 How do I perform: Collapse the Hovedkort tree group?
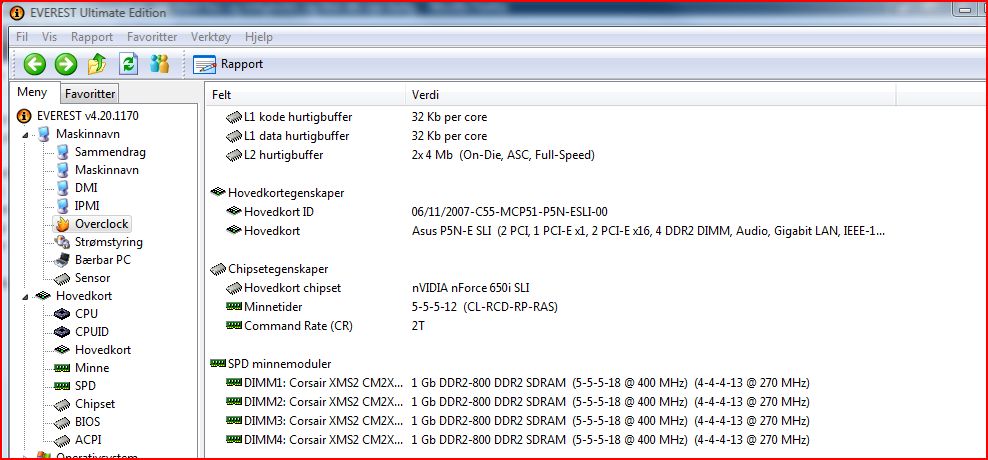pos(25,296)
